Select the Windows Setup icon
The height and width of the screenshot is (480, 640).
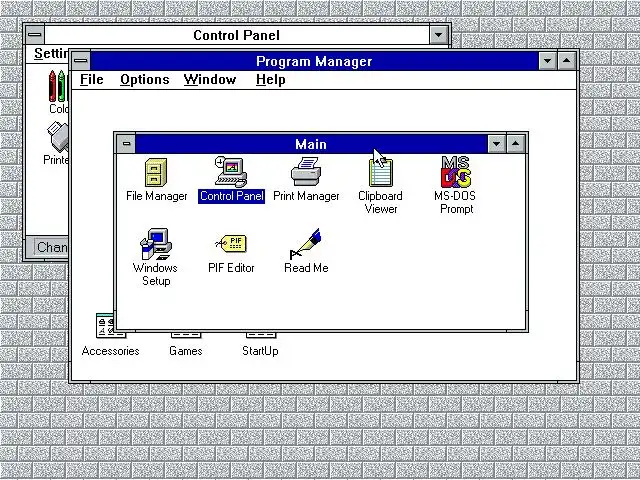pos(156,257)
